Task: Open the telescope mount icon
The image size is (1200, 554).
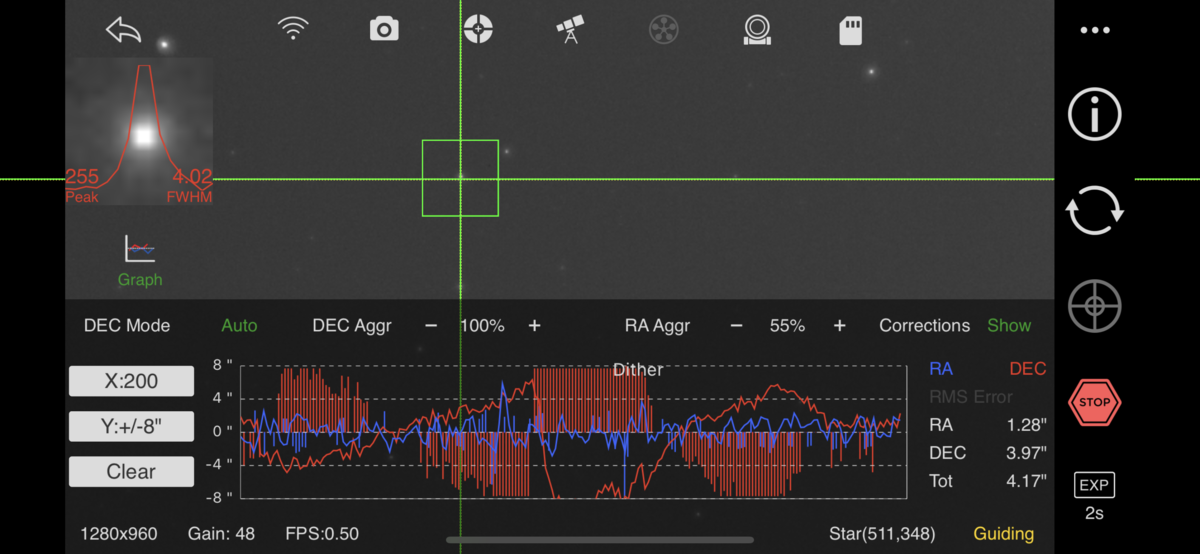Action: click(x=570, y=29)
